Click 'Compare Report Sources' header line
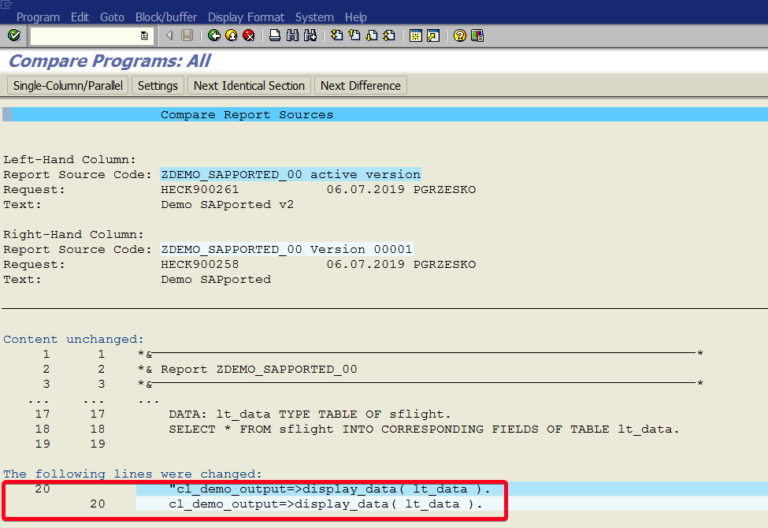The image size is (768, 528). point(247,115)
